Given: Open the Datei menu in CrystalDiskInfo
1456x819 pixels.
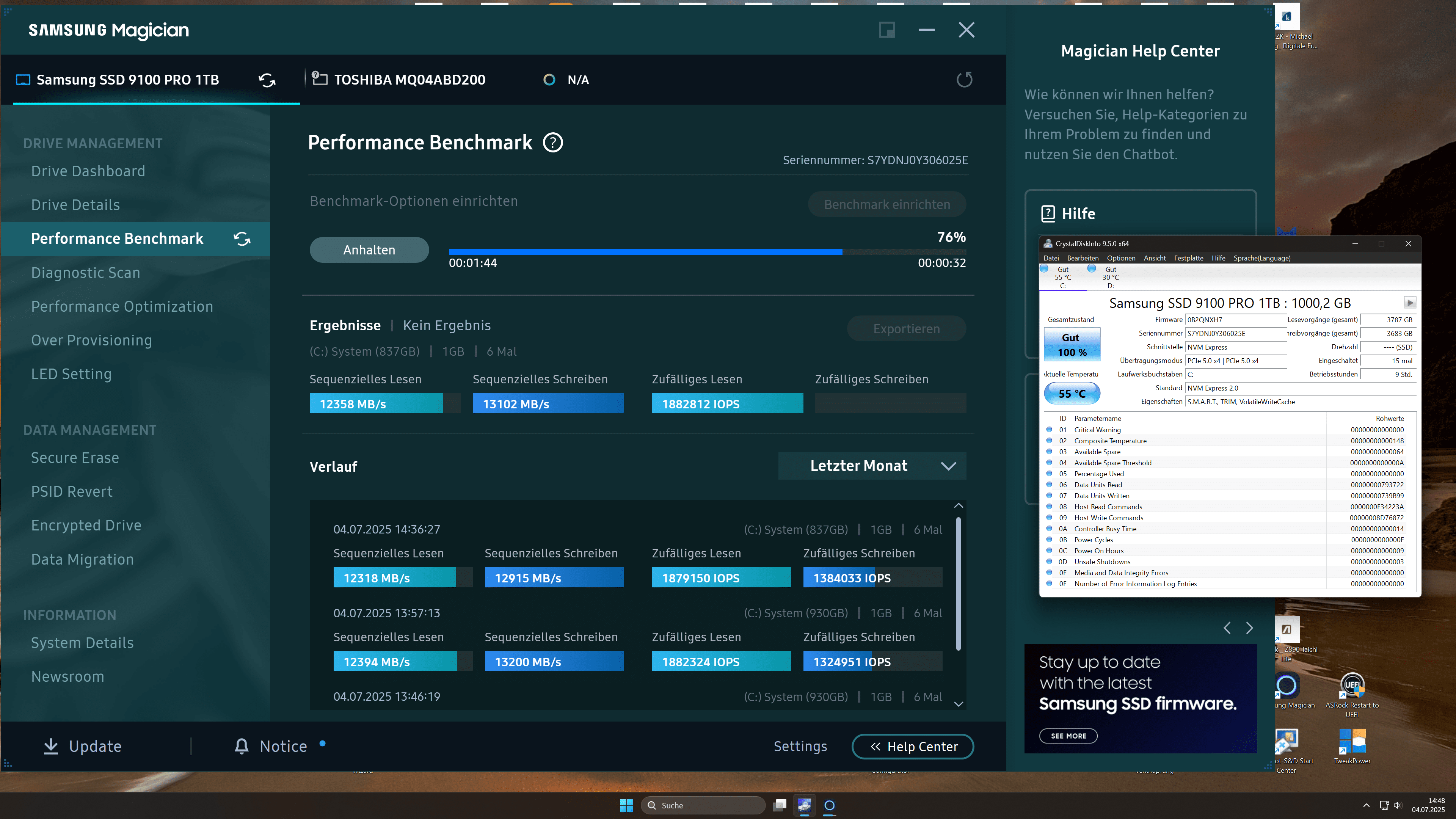Looking at the screenshot, I should tap(1051, 258).
